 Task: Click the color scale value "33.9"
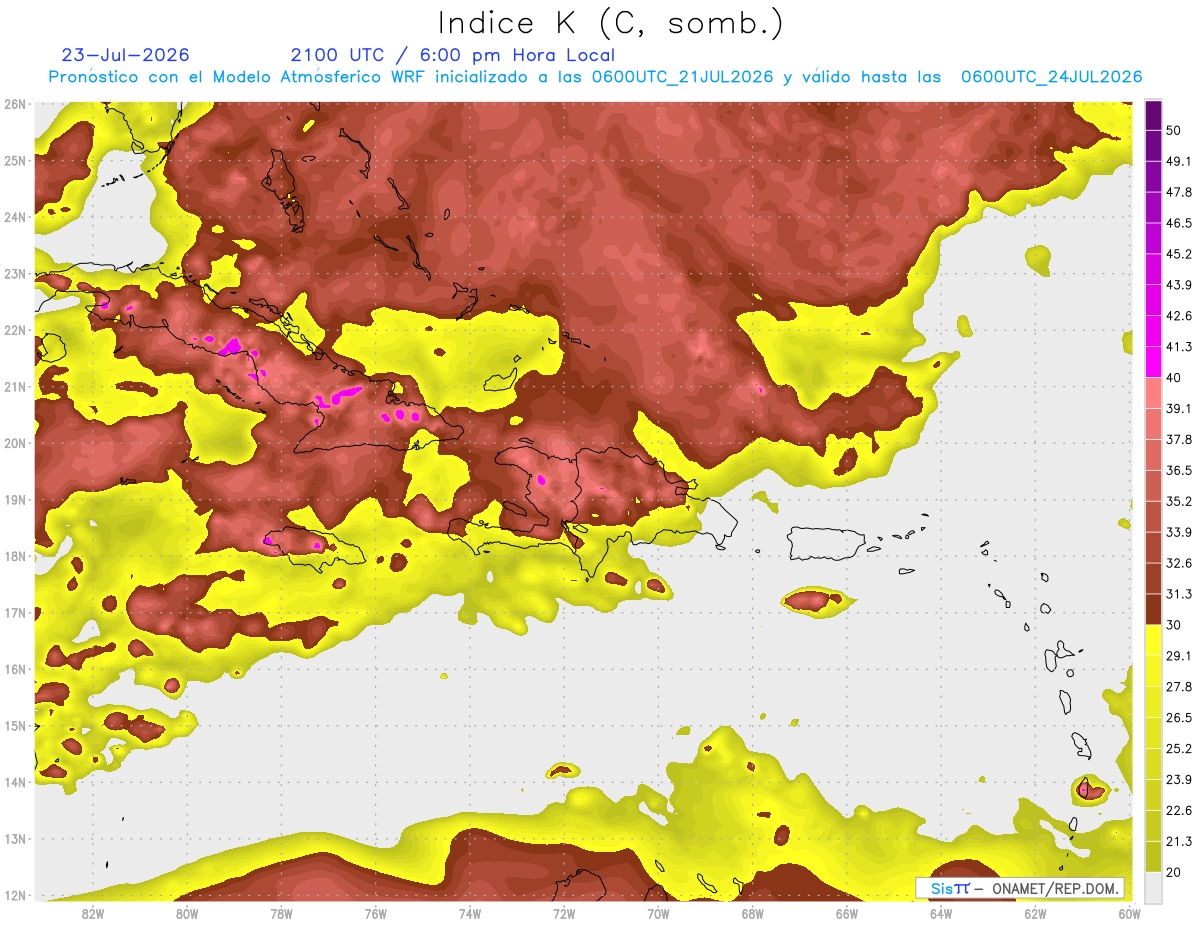(x=1179, y=532)
